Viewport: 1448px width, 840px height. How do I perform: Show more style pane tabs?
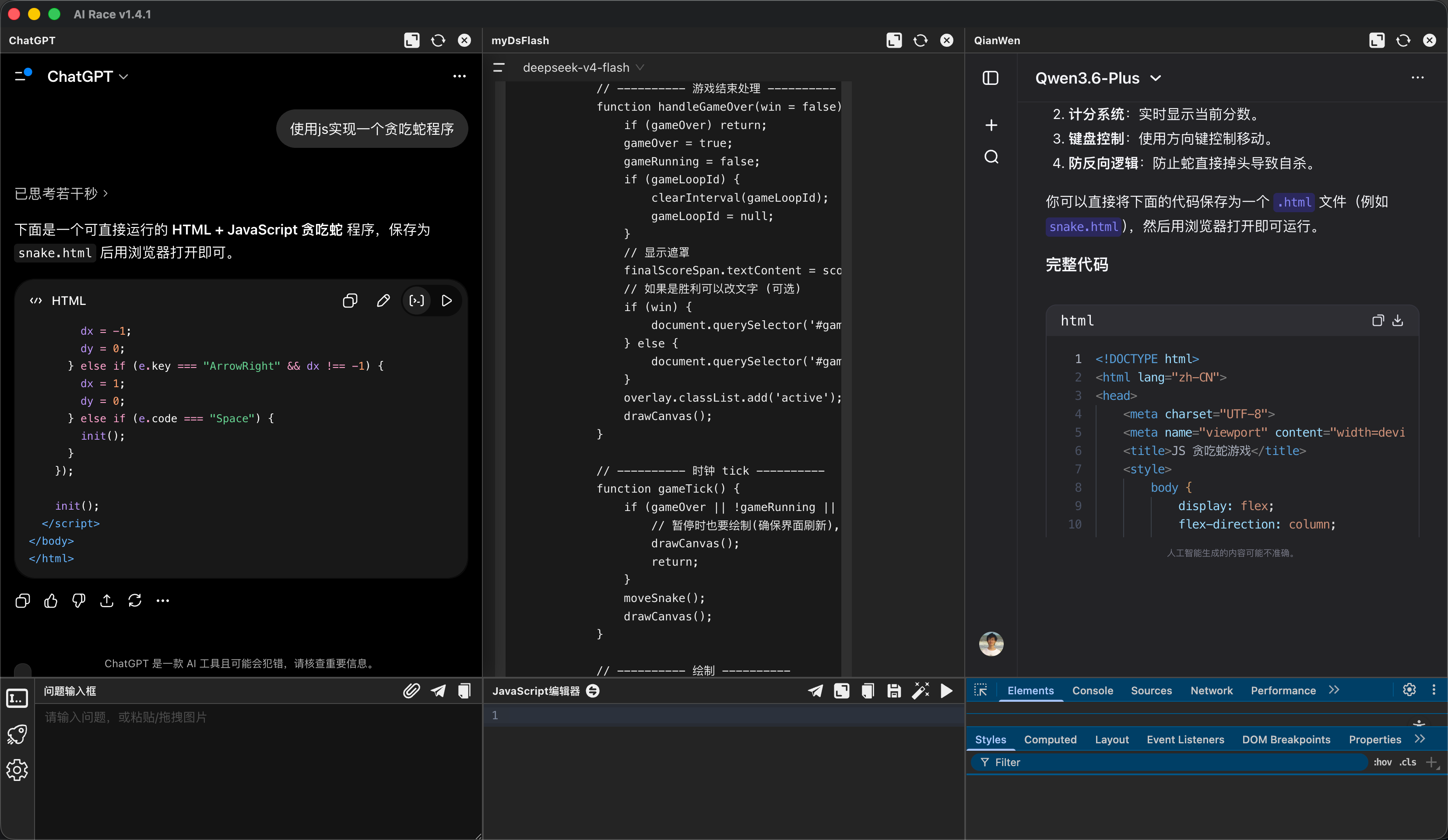click(1420, 739)
